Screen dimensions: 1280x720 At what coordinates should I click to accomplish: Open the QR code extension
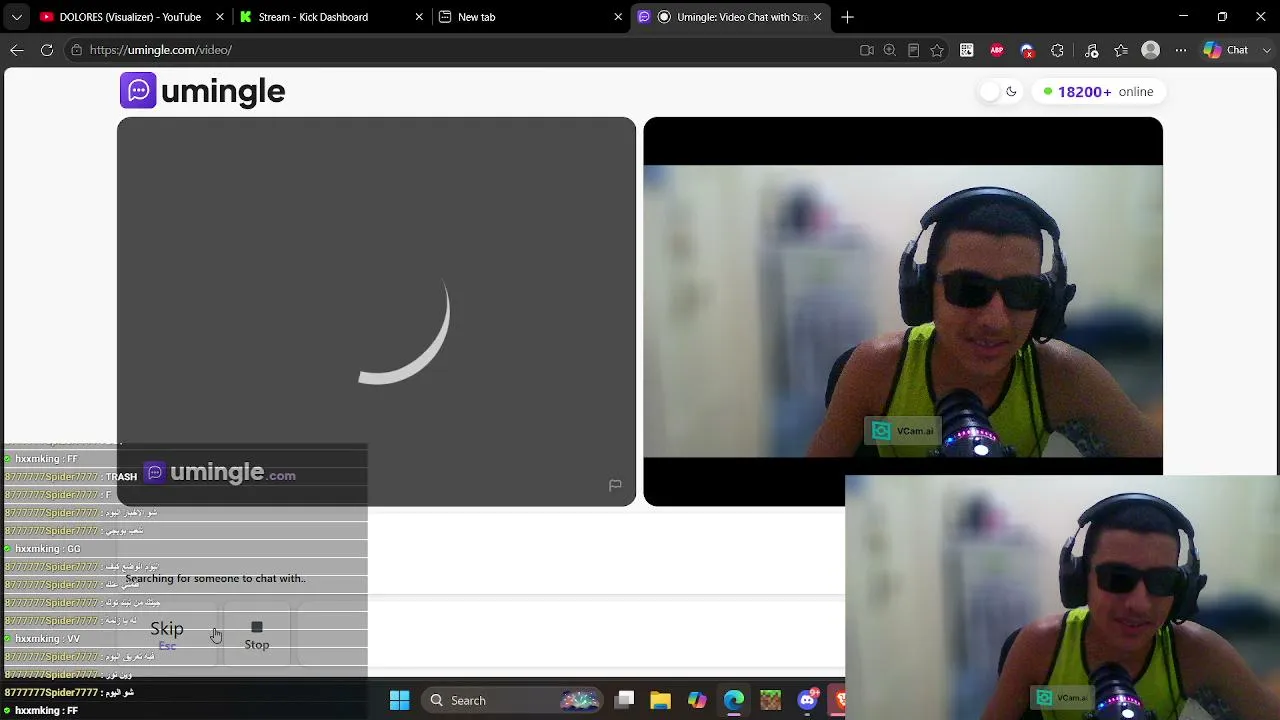coord(967,50)
